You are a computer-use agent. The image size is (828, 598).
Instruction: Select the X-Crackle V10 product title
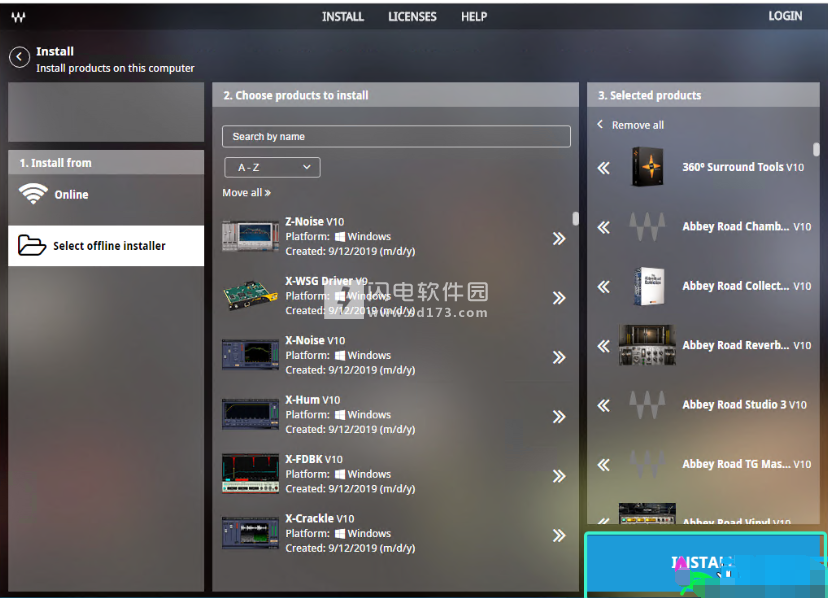tap(320, 519)
